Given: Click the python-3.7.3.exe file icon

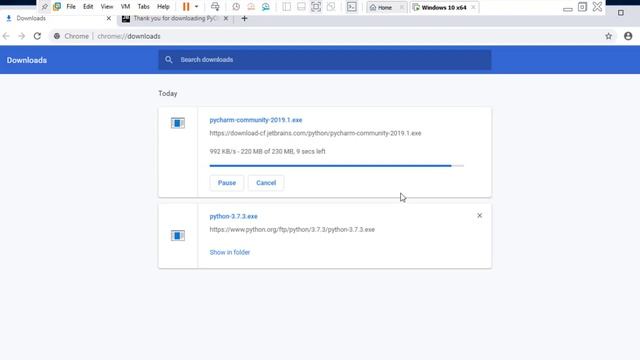Looking at the screenshot, I should click(178, 236).
